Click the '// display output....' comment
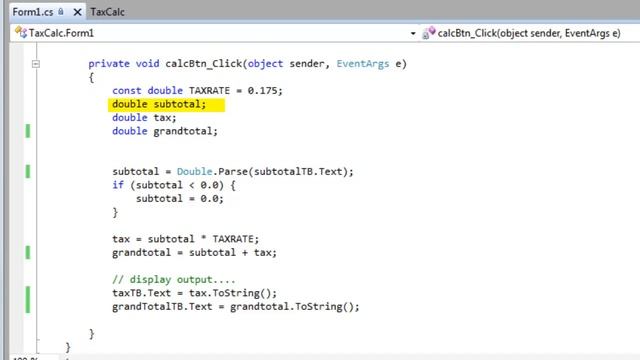The width and height of the screenshot is (640, 360). point(173,280)
